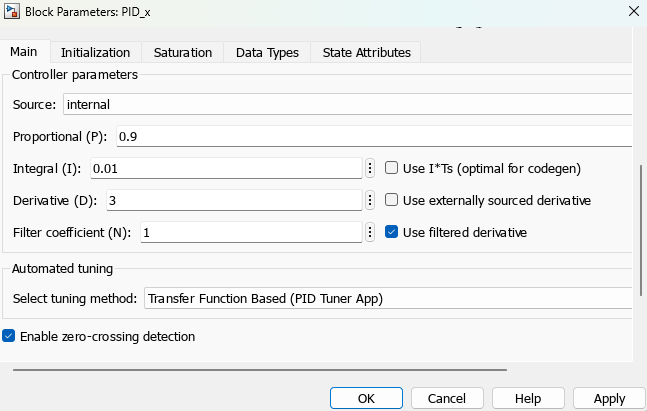This screenshot has height=411, width=647.
Task: Click the 'Proportional (P):' label
Action: [60, 137]
